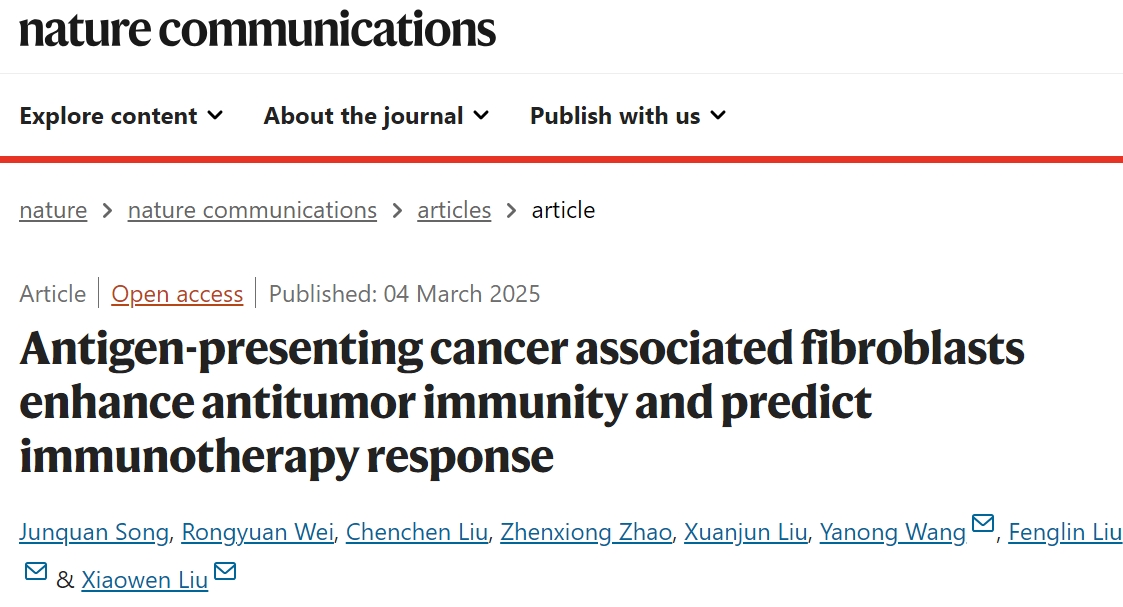Image resolution: width=1123 pixels, height=607 pixels.
Task: Click author name Yanong Wang
Action: pos(893,533)
